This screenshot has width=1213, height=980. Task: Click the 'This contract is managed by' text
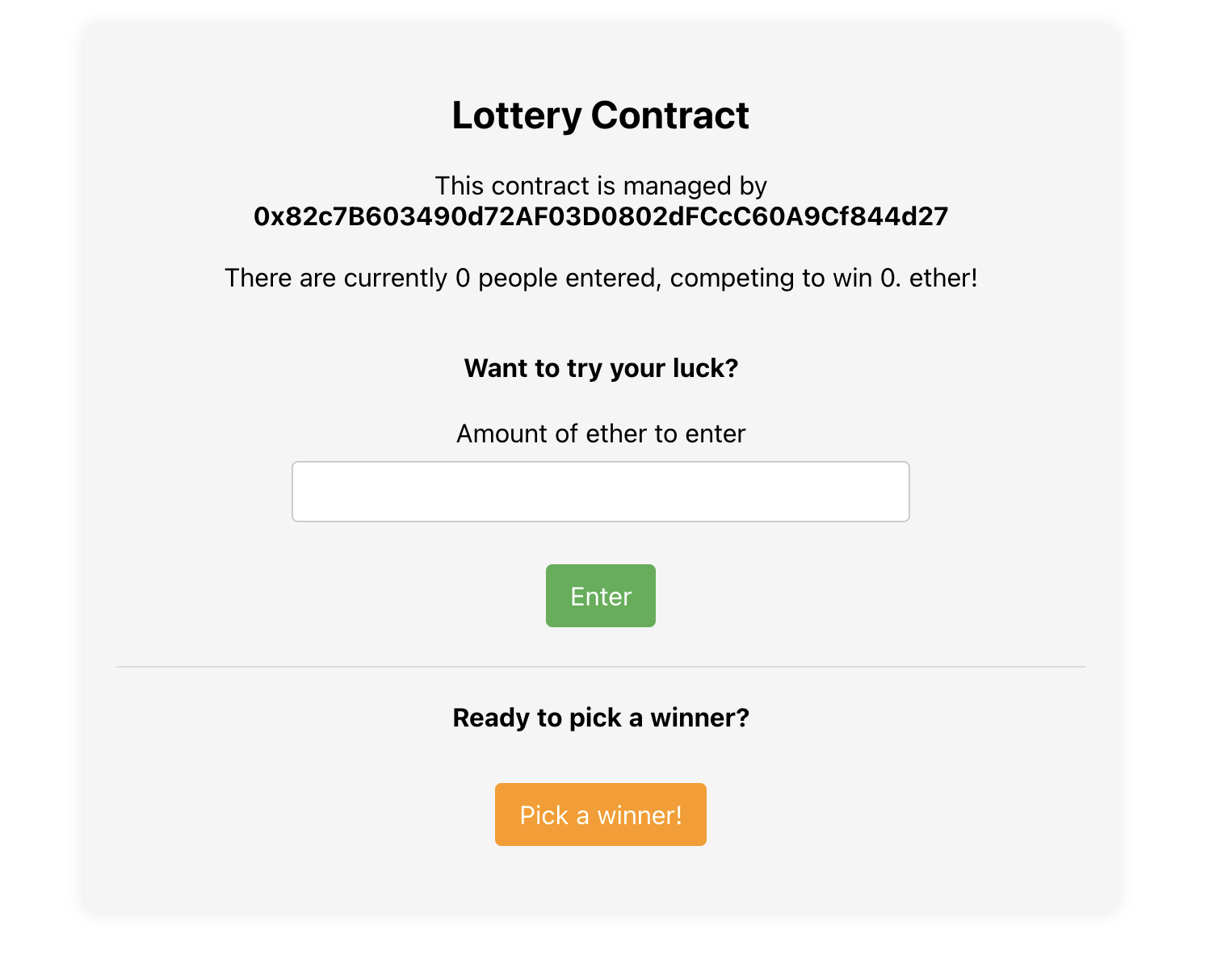600,186
